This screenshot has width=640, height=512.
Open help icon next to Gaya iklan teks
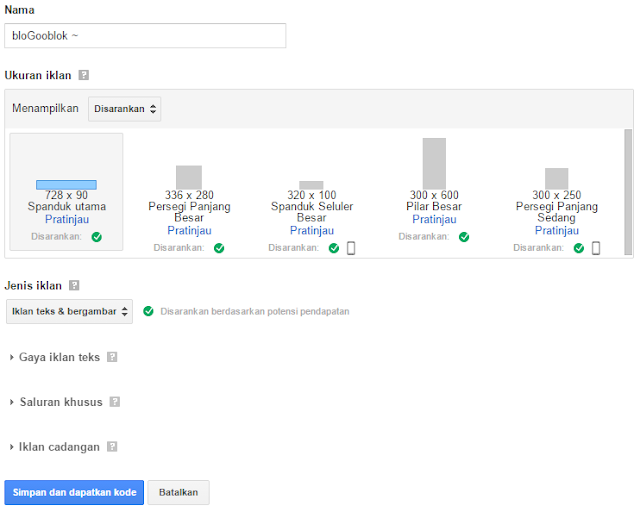tap(112, 357)
